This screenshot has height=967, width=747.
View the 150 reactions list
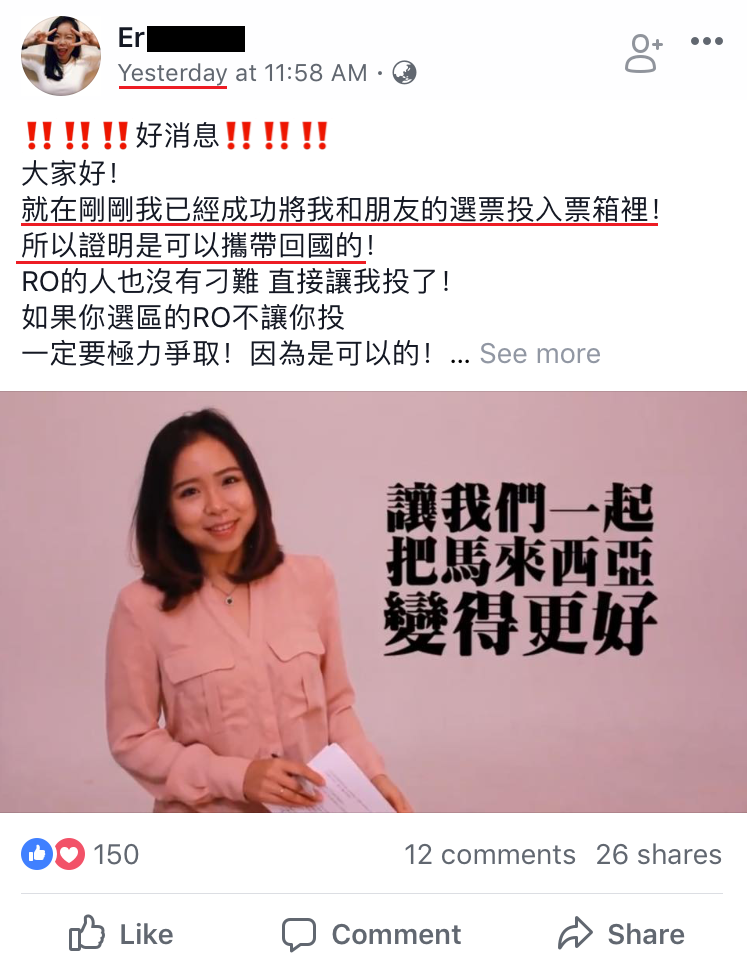tap(116, 855)
